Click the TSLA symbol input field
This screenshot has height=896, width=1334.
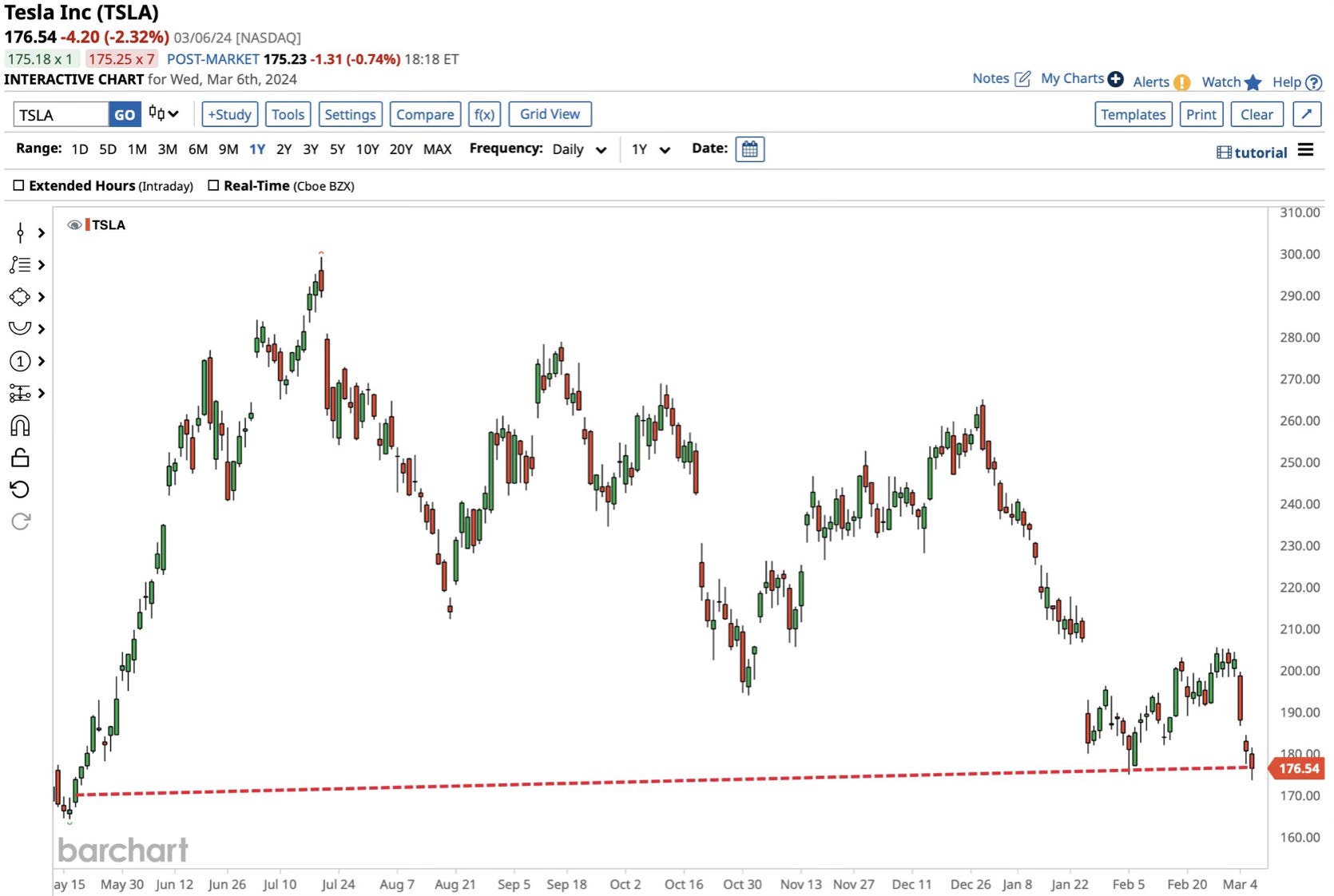click(x=61, y=114)
